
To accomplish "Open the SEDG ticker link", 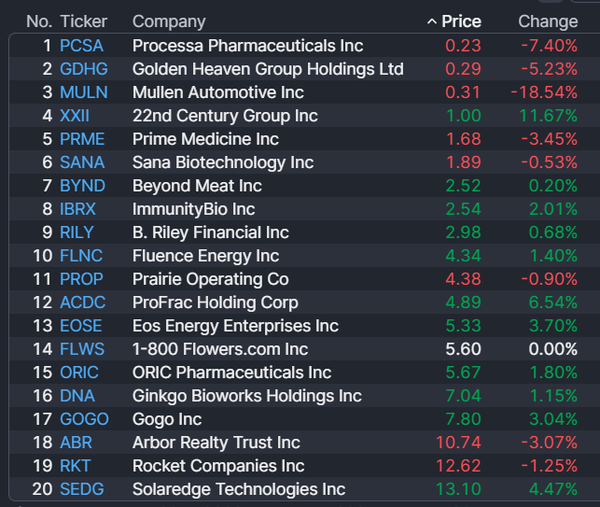I will (x=82, y=489).
